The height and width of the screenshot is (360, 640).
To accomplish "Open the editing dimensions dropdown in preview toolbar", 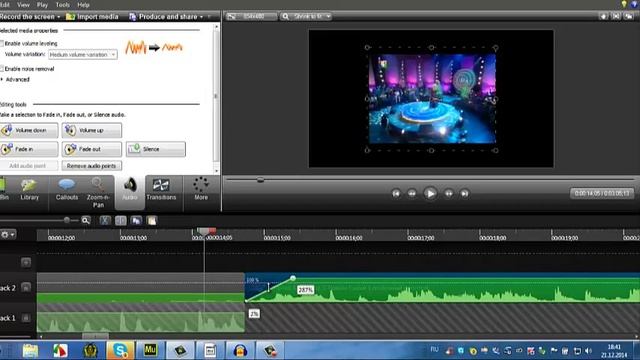I will pyautogui.click(x=251, y=16).
